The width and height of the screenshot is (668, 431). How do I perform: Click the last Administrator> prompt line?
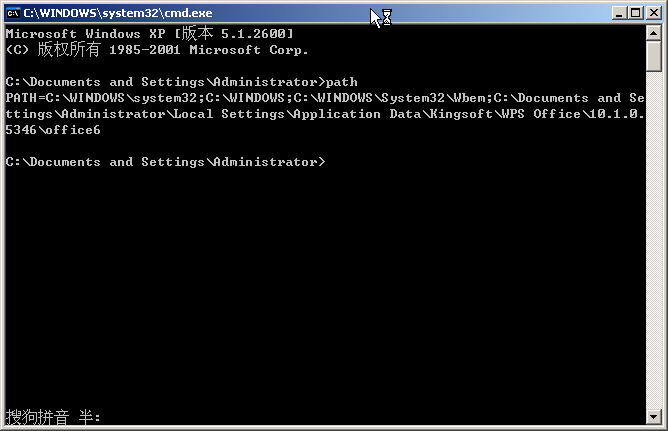pyautogui.click(x=165, y=162)
